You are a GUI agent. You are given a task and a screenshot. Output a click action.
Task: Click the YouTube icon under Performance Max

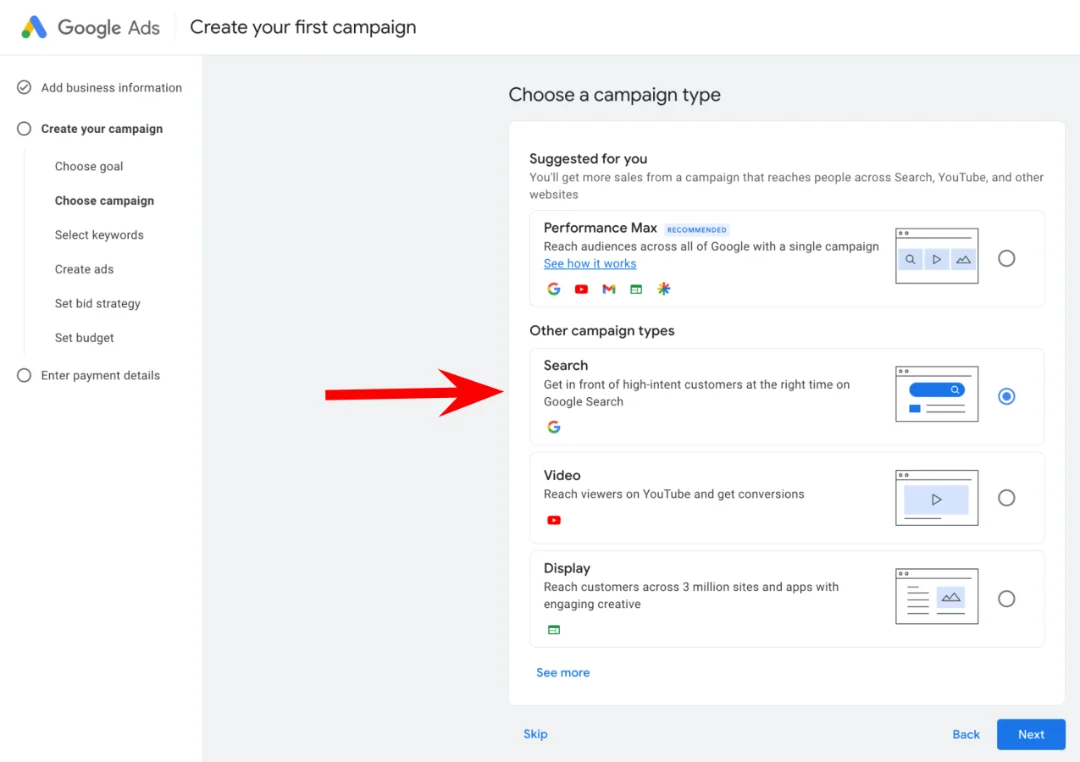click(x=581, y=289)
